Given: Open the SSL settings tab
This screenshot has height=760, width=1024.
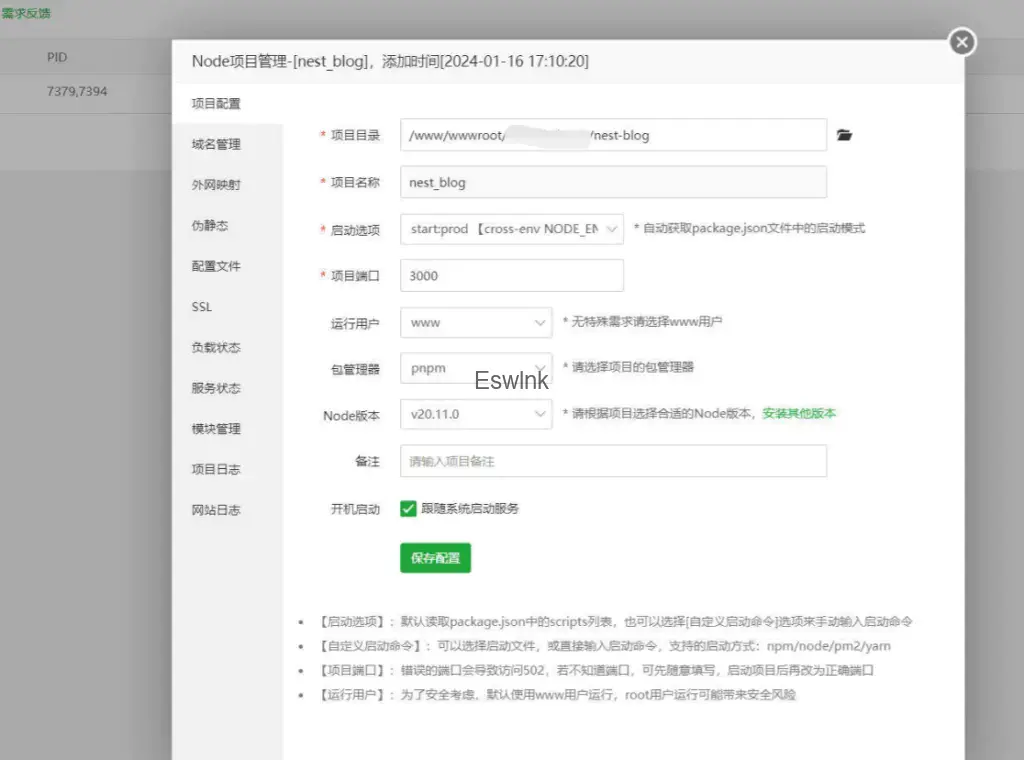Looking at the screenshot, I should 202,307.
